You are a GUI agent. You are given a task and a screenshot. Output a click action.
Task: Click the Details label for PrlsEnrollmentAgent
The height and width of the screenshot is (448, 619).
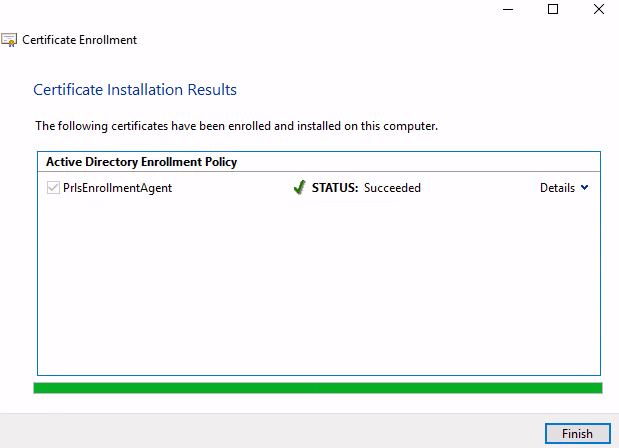tap(557, 188)
